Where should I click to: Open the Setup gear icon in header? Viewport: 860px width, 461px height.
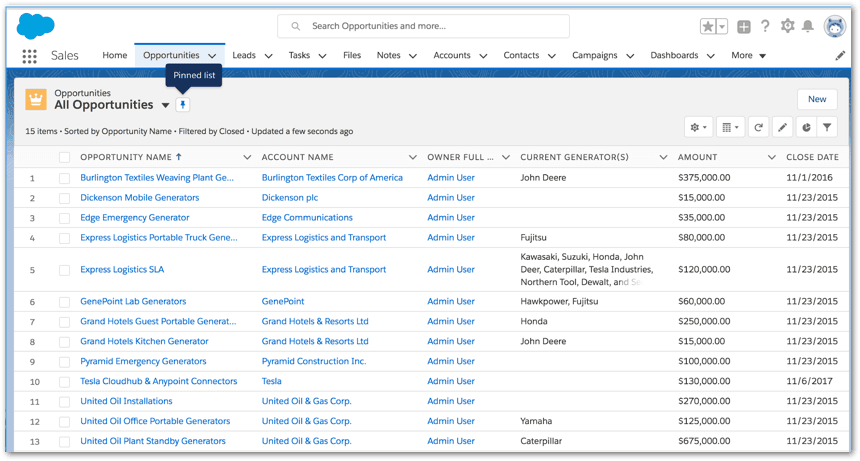pyautogui.click(x=788, y=27)
